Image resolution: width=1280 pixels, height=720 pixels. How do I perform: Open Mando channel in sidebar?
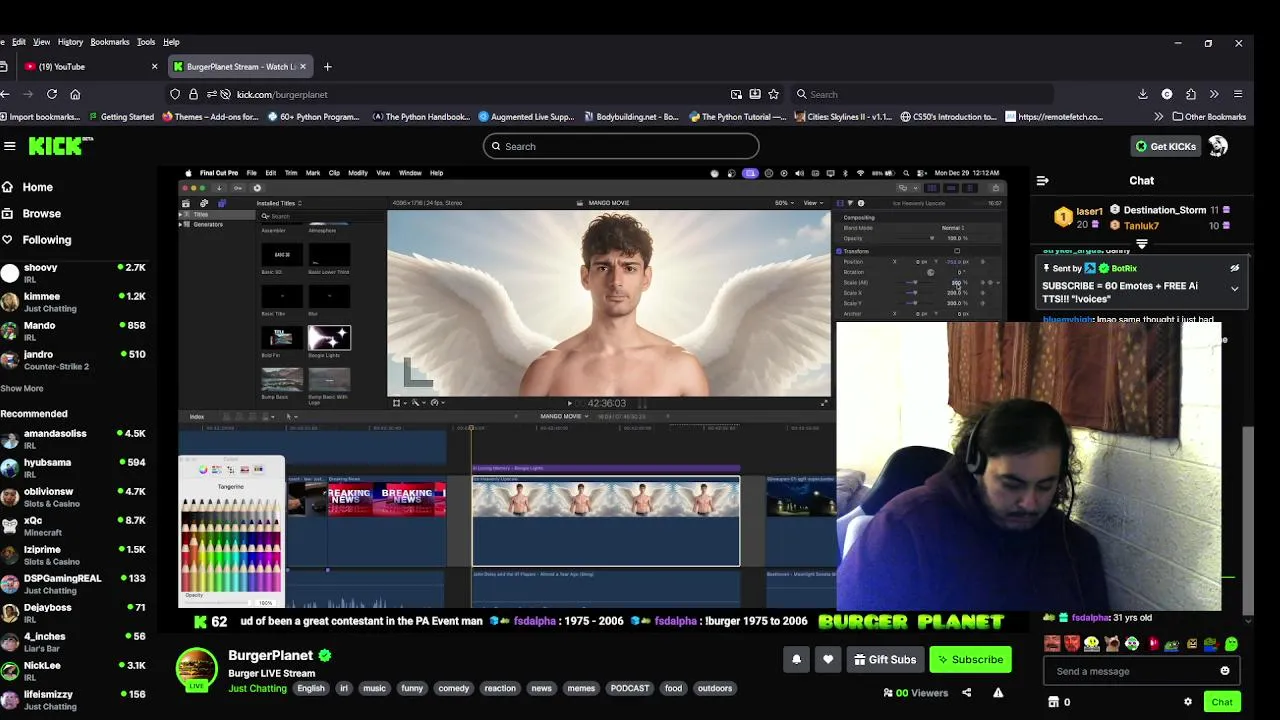(x=75, y=331)
